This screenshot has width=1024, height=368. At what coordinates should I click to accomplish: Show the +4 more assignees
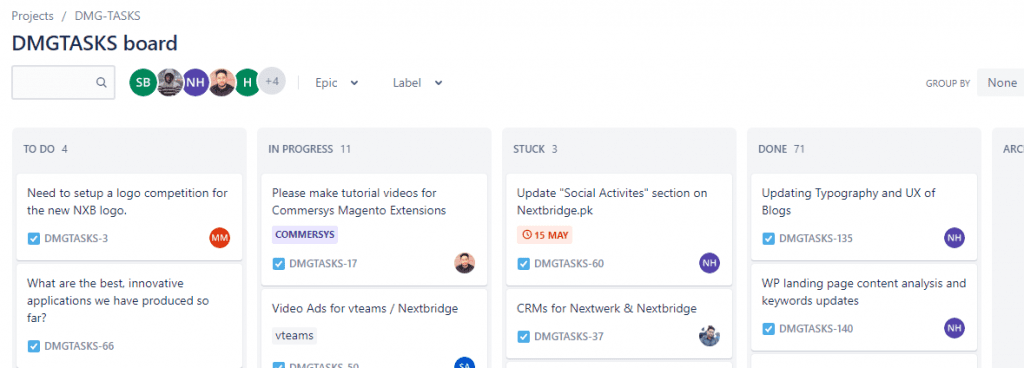(x=272, y=82)
